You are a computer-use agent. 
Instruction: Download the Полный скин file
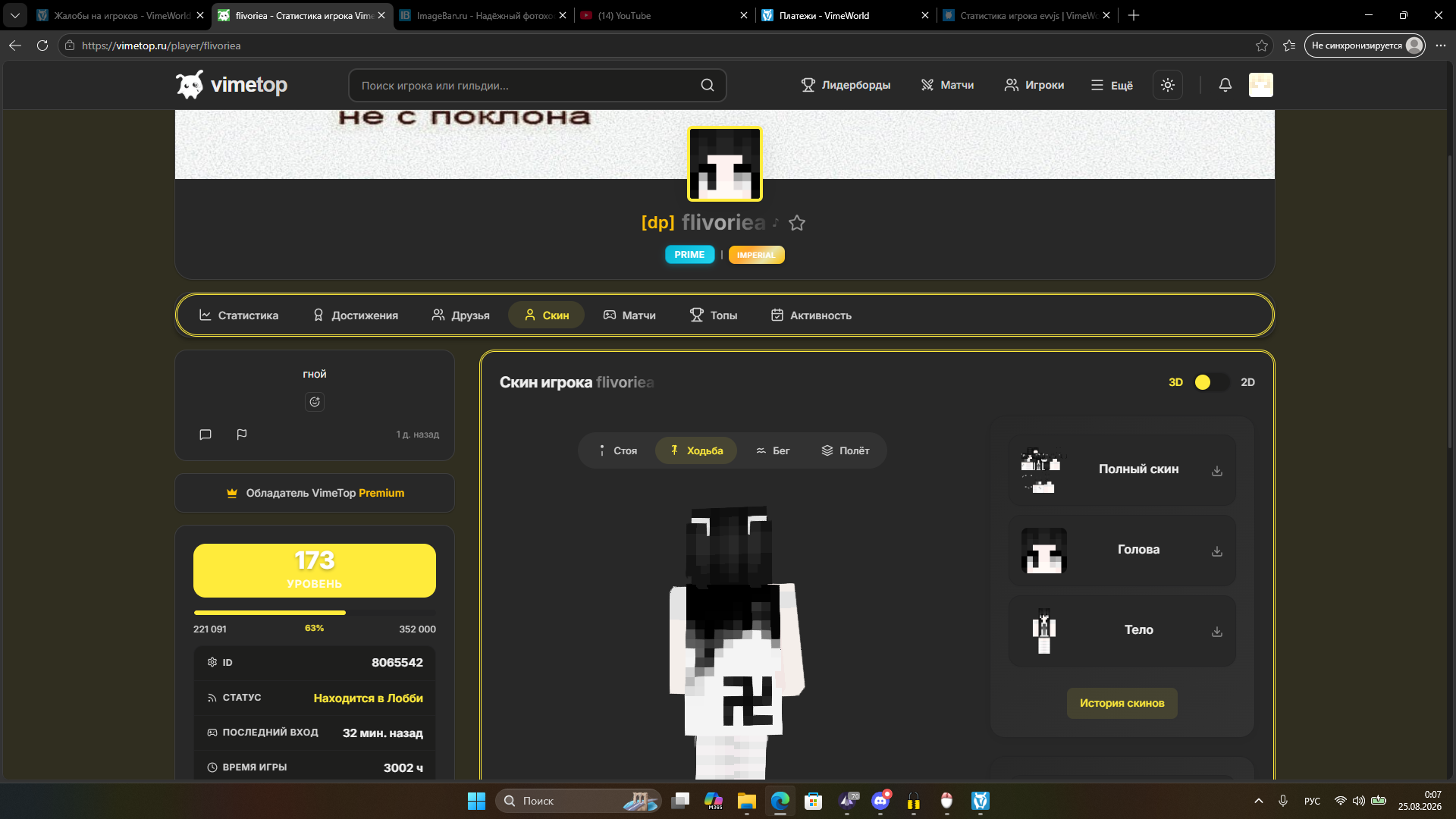click(x=1216, y=471)
